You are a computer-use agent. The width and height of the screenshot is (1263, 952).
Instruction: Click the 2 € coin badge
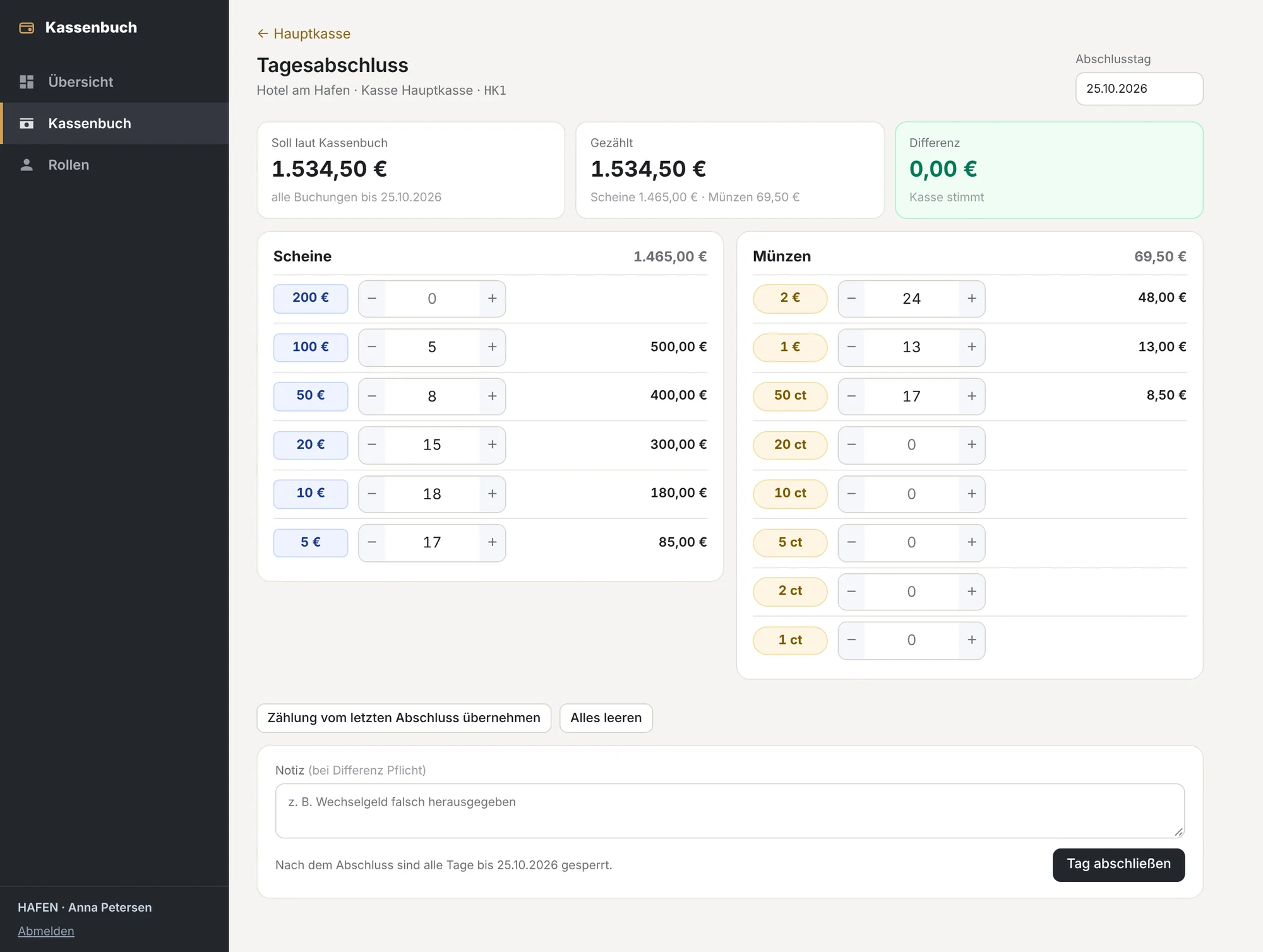pyautogui.click(x=790, y=298)
